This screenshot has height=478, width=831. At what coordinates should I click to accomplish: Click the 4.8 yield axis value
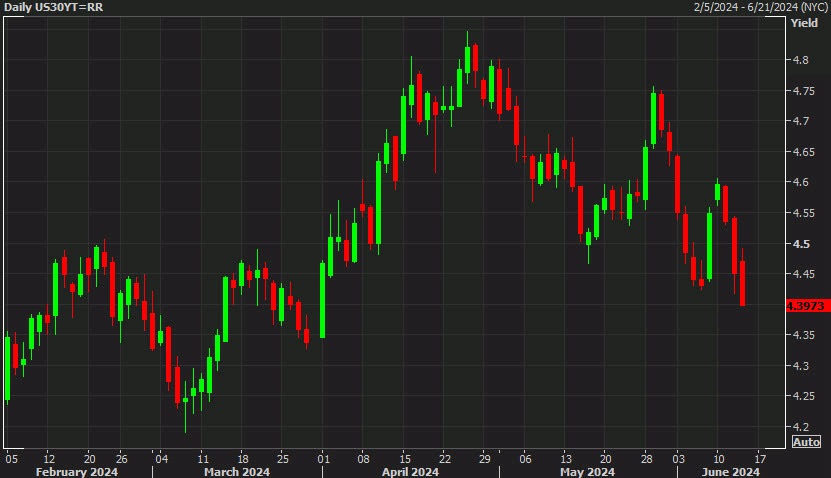(x=802, y=60)
